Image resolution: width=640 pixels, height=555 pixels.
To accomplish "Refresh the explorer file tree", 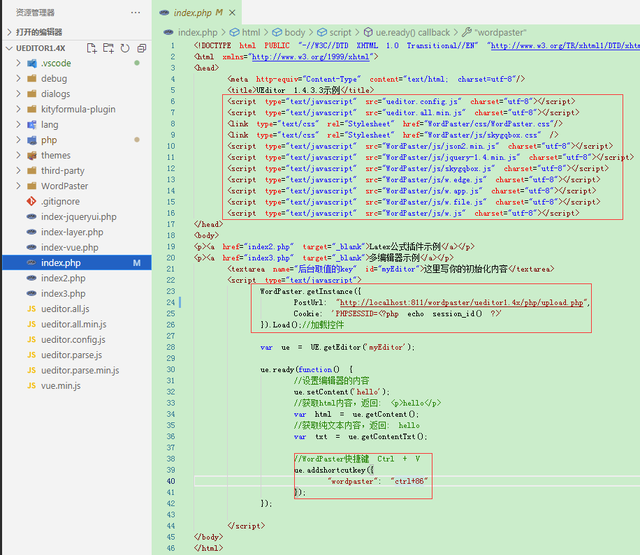I will pos(125,48).
